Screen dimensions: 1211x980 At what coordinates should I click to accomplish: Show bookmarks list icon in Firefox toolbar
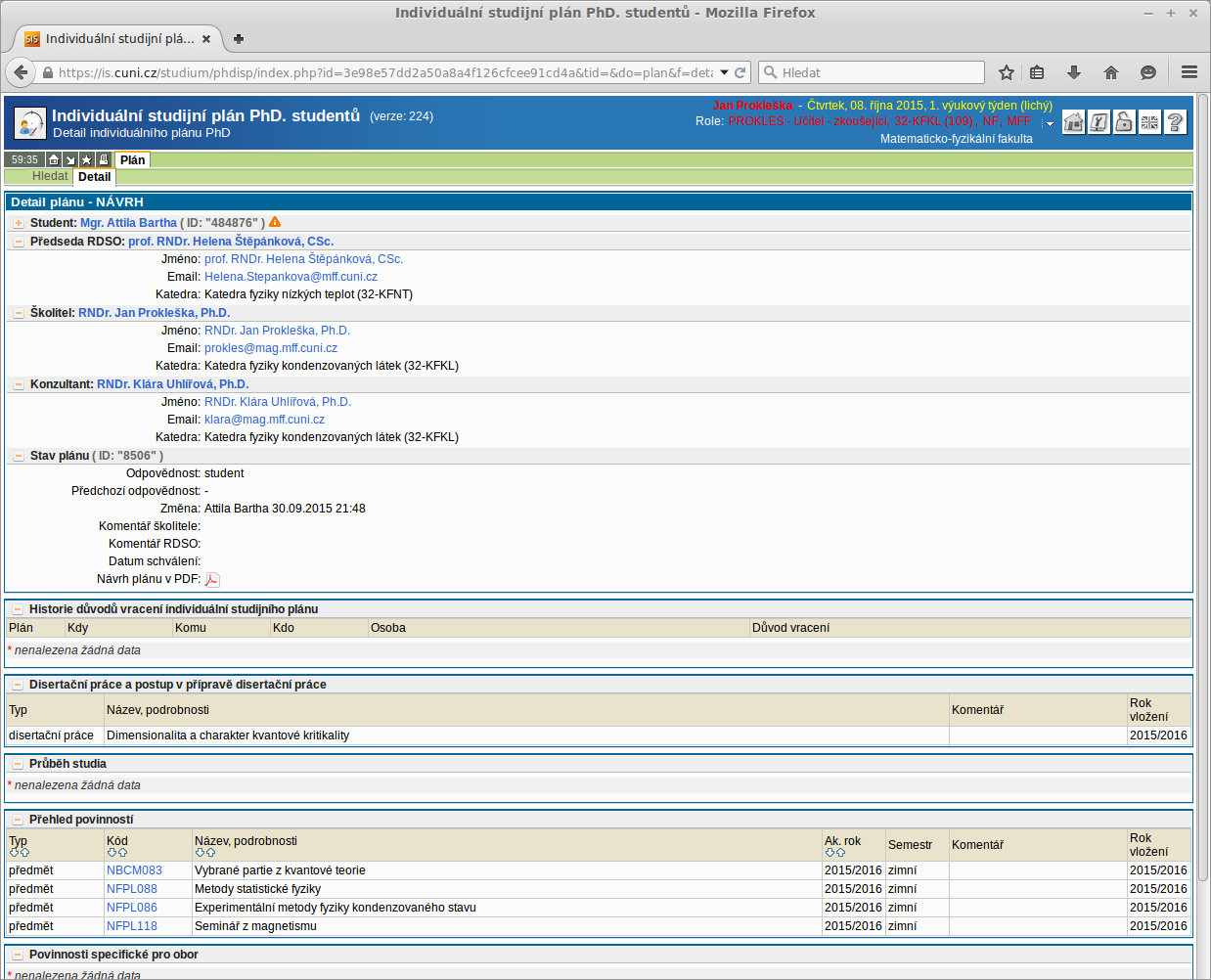[1038, 72]
